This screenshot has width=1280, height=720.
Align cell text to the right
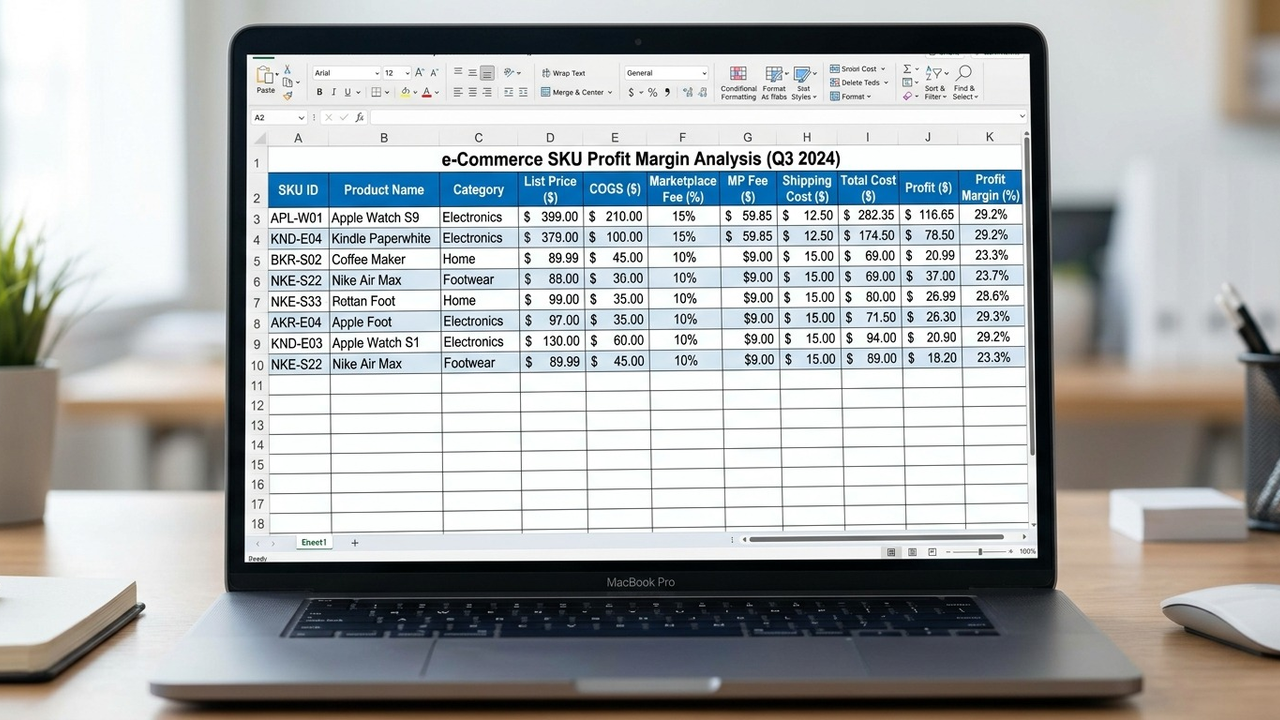(487, 92)
